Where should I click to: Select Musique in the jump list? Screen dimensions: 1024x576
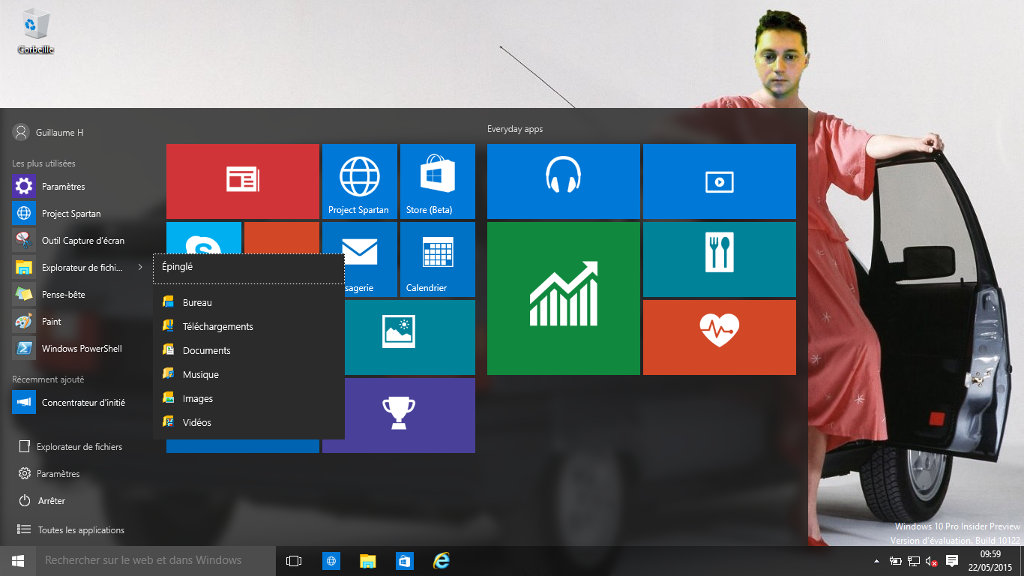[x=249, y=375]
